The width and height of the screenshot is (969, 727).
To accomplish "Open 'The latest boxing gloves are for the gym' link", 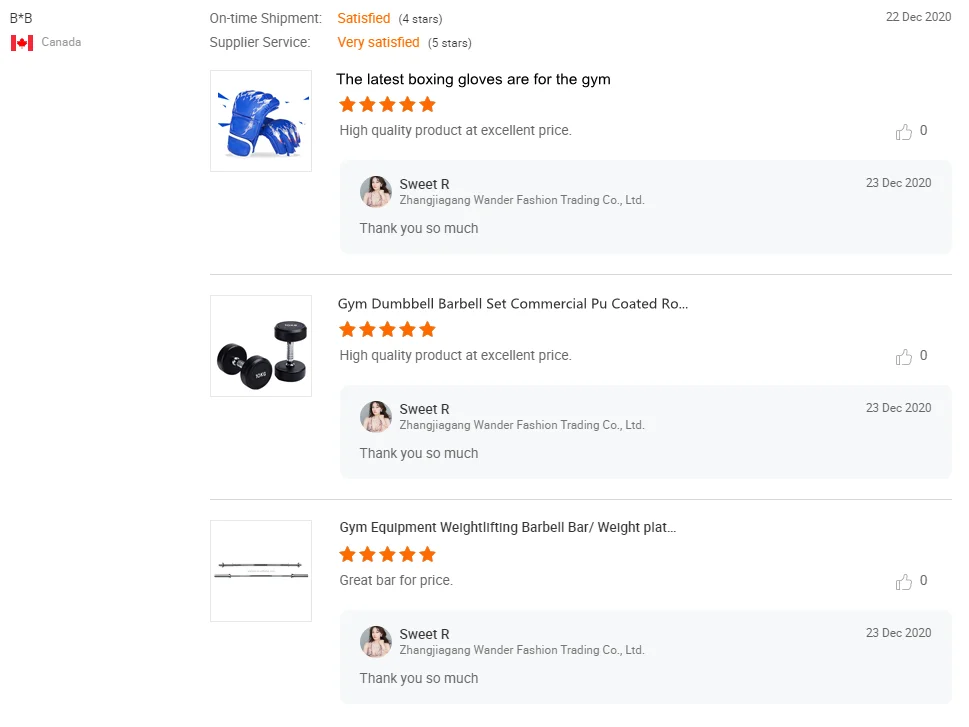I will pyautogui.click(x=473, y=79).
